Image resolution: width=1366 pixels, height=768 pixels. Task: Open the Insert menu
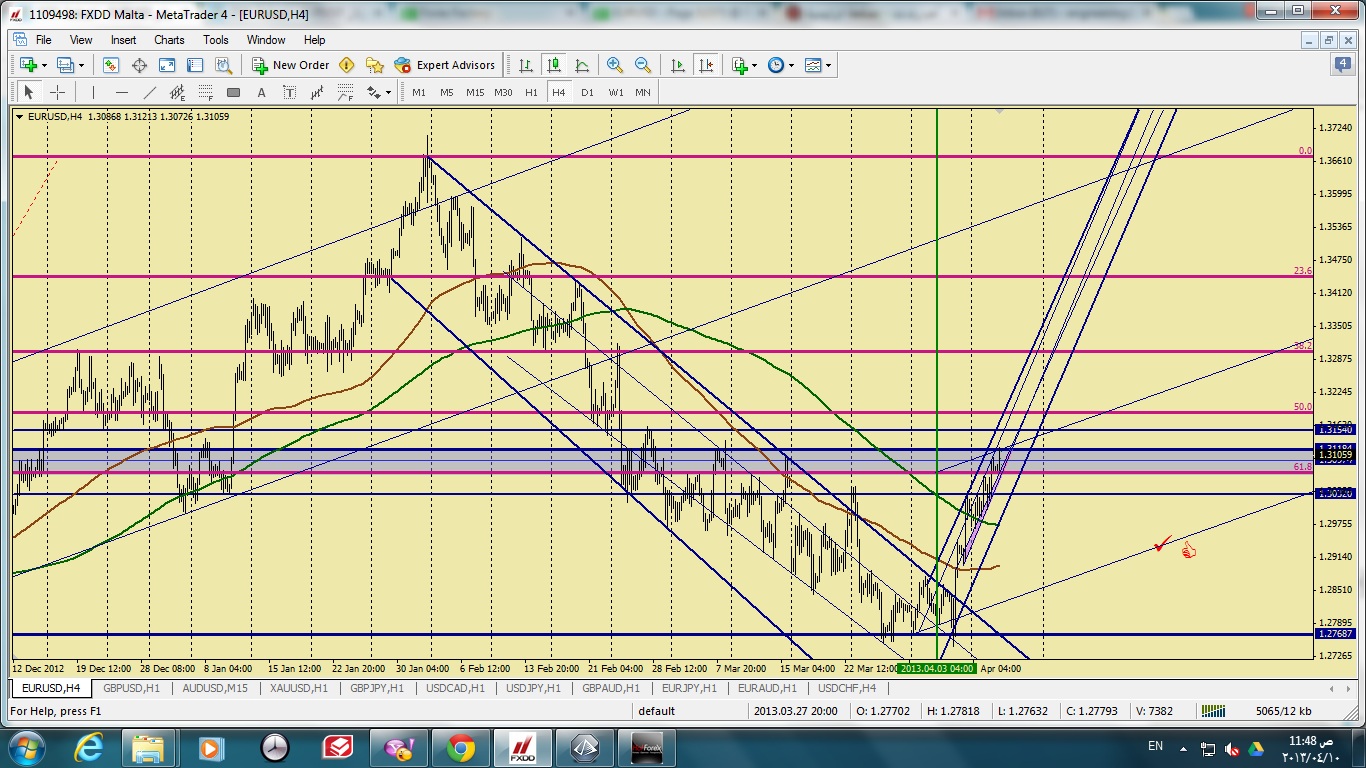coord(124,40)
